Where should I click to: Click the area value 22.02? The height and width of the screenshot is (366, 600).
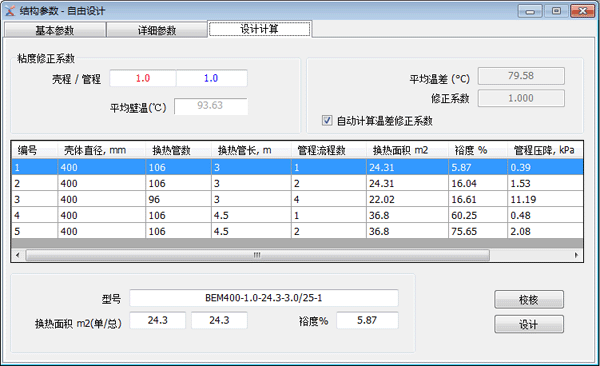click(x=407, y=199)
